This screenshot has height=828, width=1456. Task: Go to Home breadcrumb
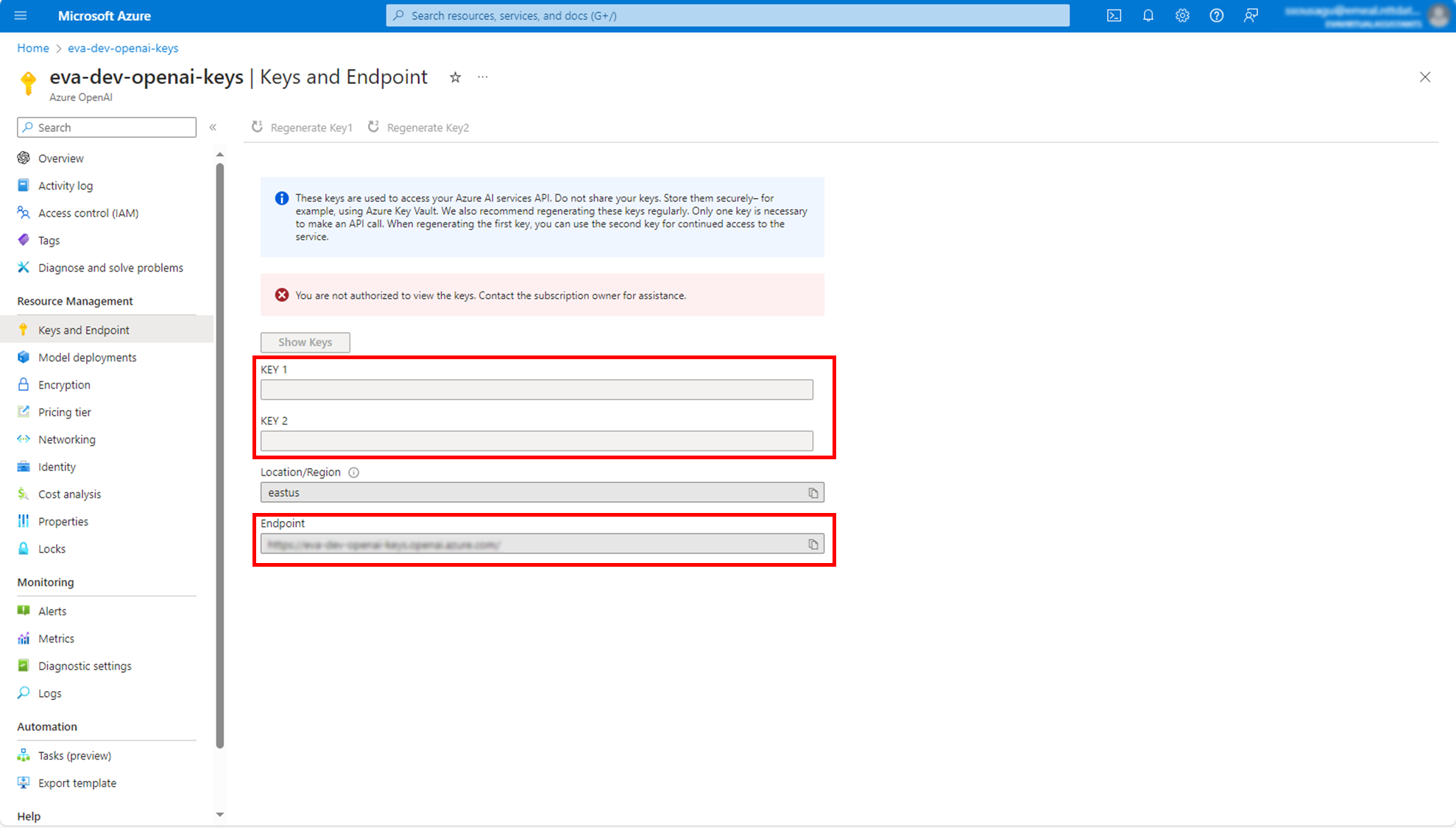click(33, 48)
